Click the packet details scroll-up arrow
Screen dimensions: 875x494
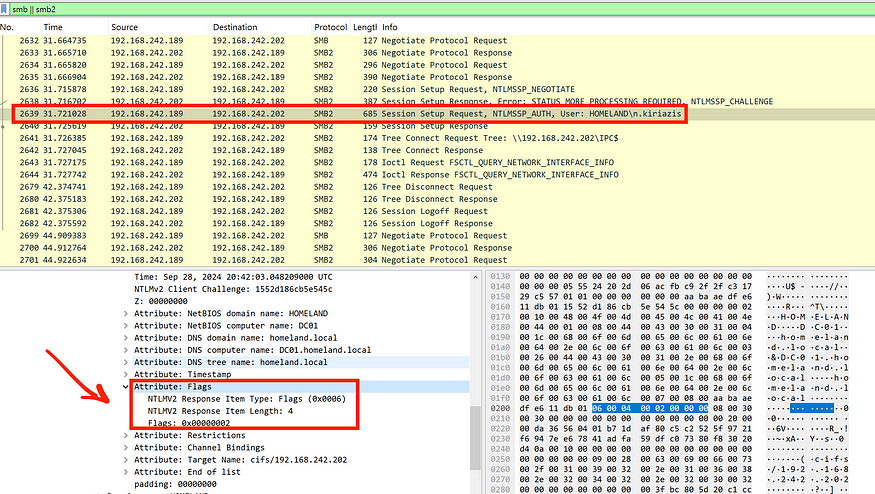(x=475, y=277)
